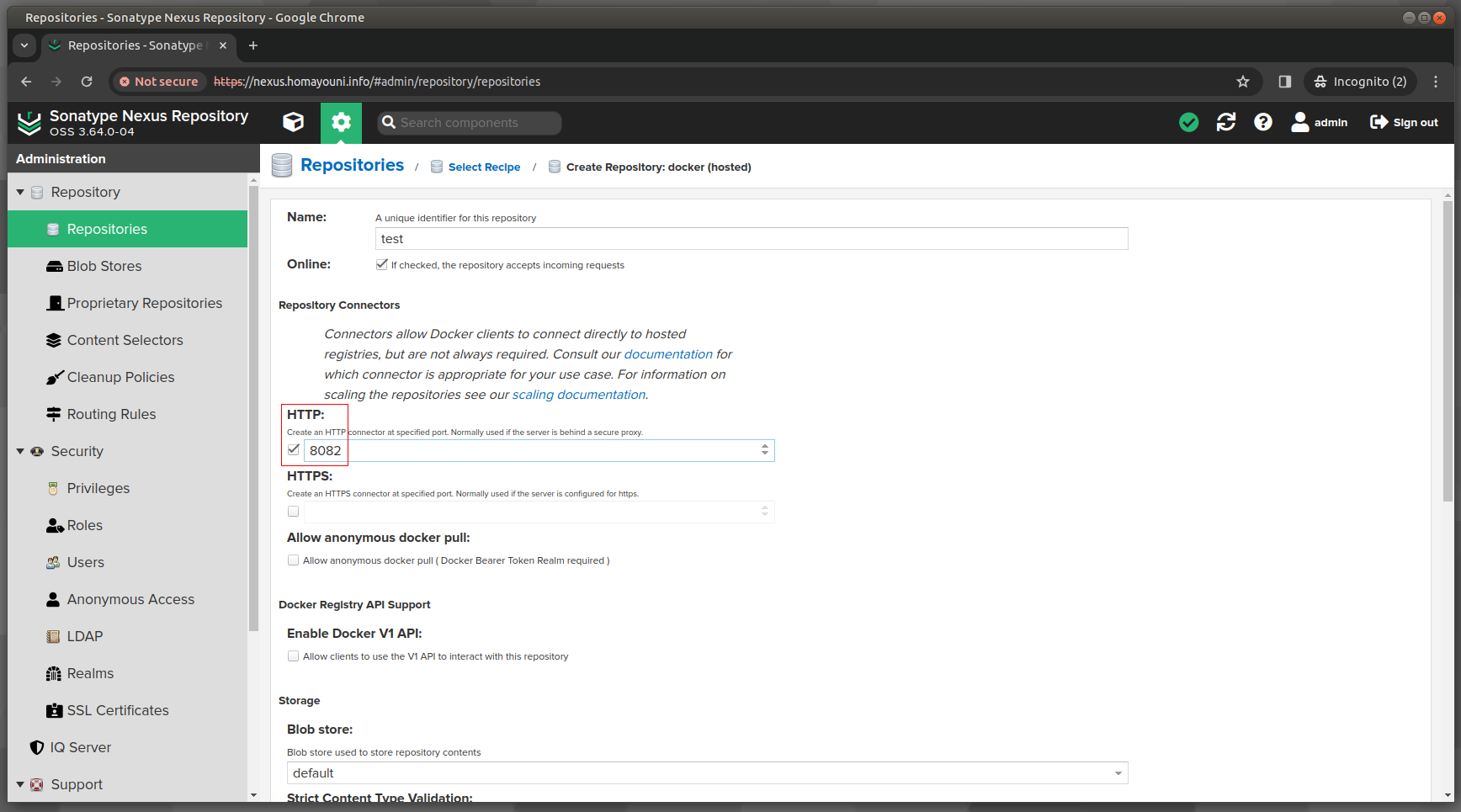Viewport: 1461px width, 812px height.
Task: Click the Sonatype Nexus logo
Action: tap(29, 123)
